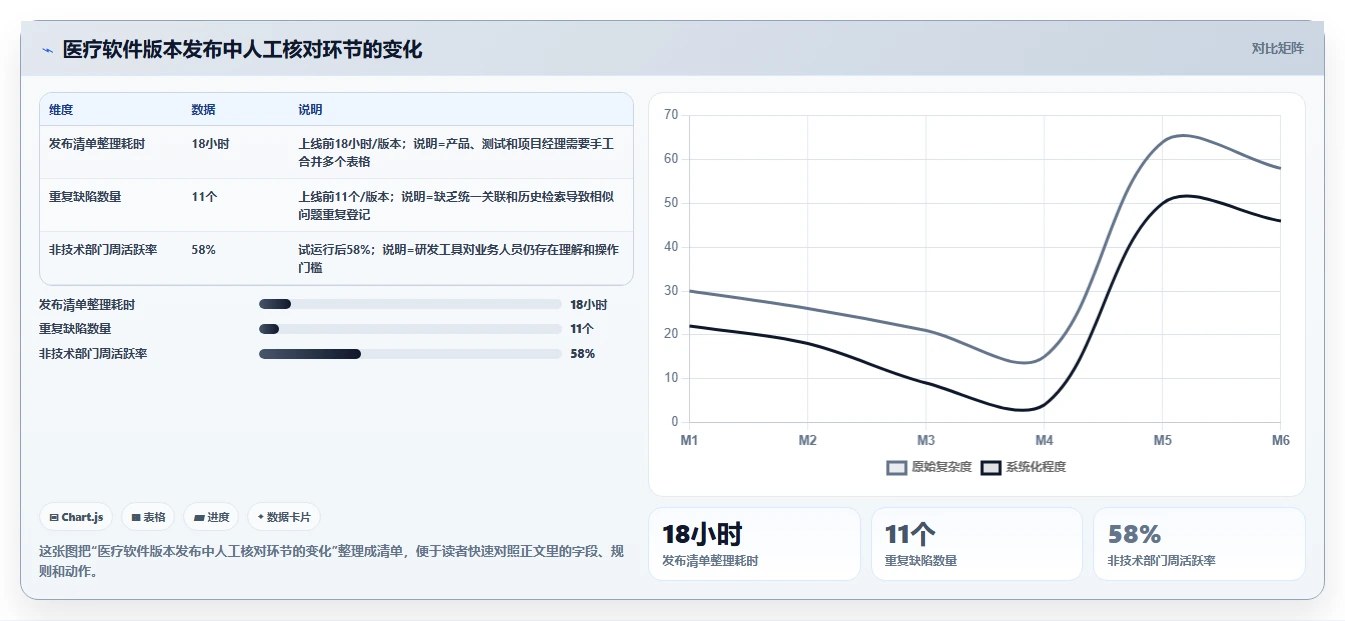The image size is (1345, 621).
Task: Click the M6 x-axis label
Action: [x=1280, y=440]
